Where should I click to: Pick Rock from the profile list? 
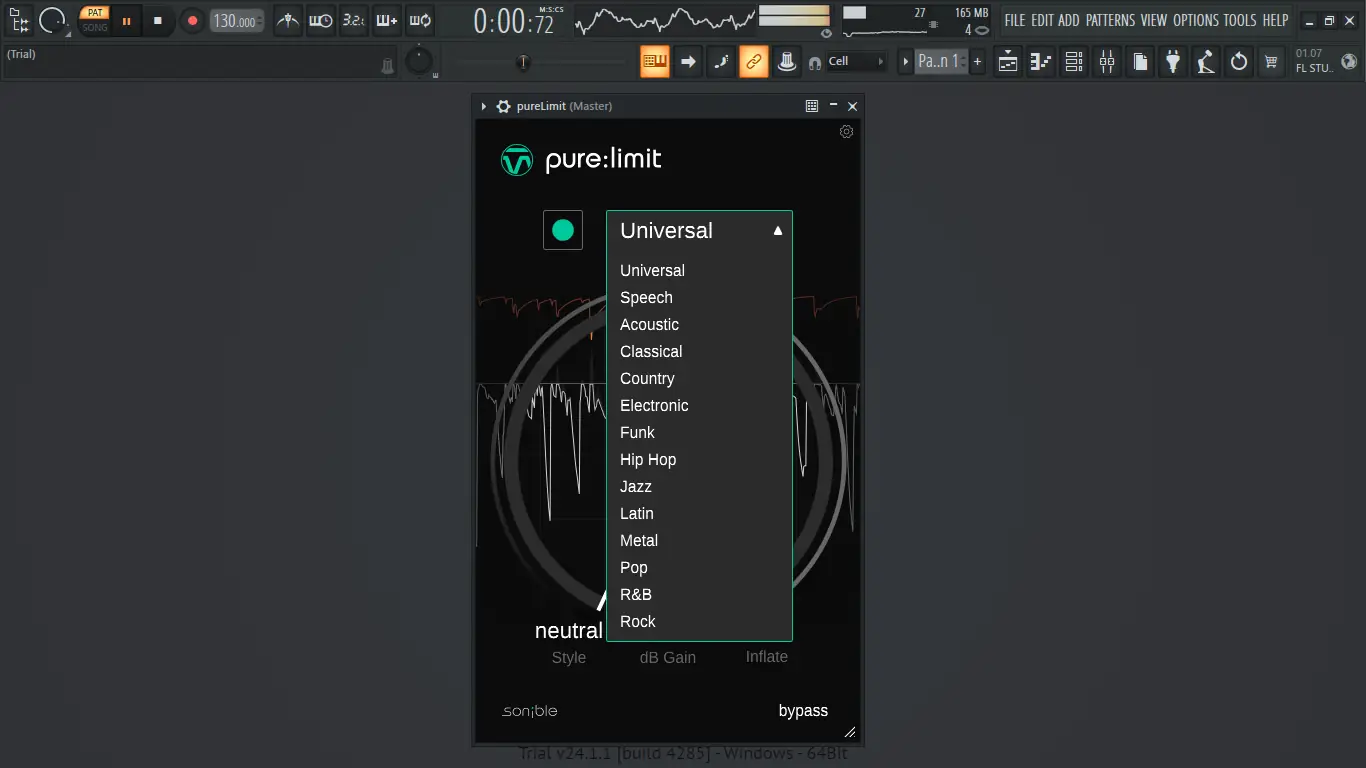pyautogui.click(x=699, y=622)
